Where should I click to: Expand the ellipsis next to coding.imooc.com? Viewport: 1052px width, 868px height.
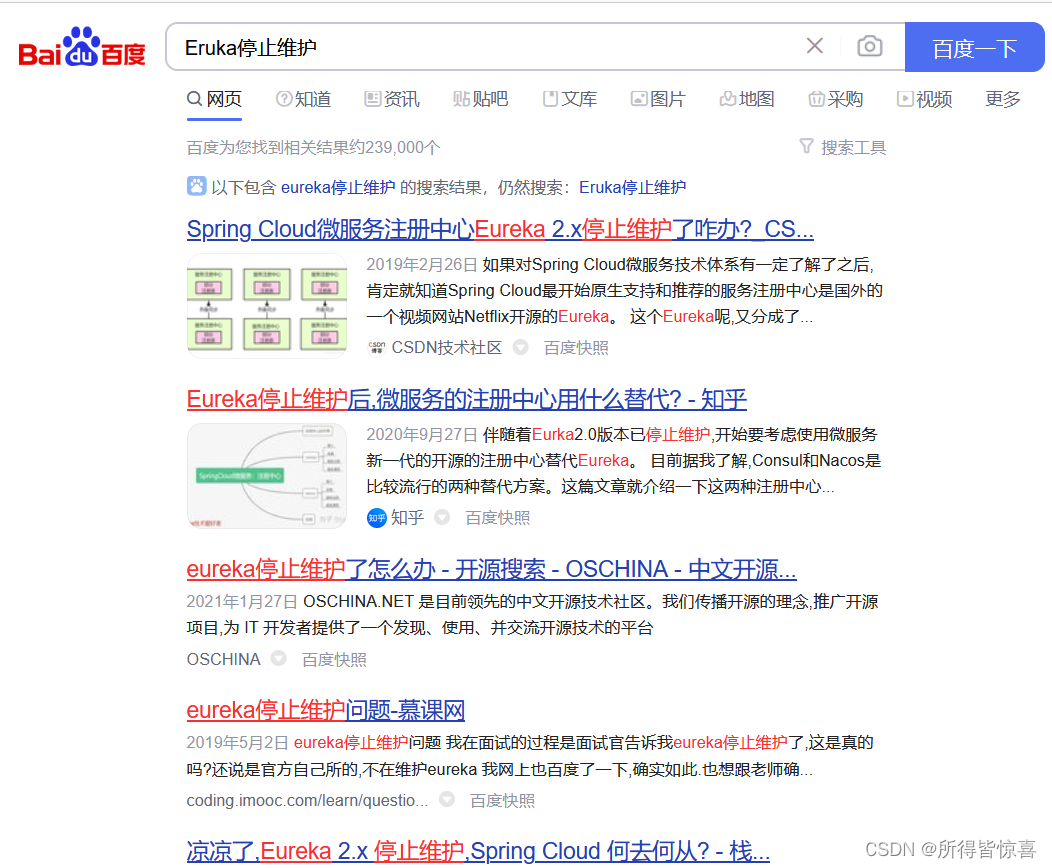click(445, 800)
